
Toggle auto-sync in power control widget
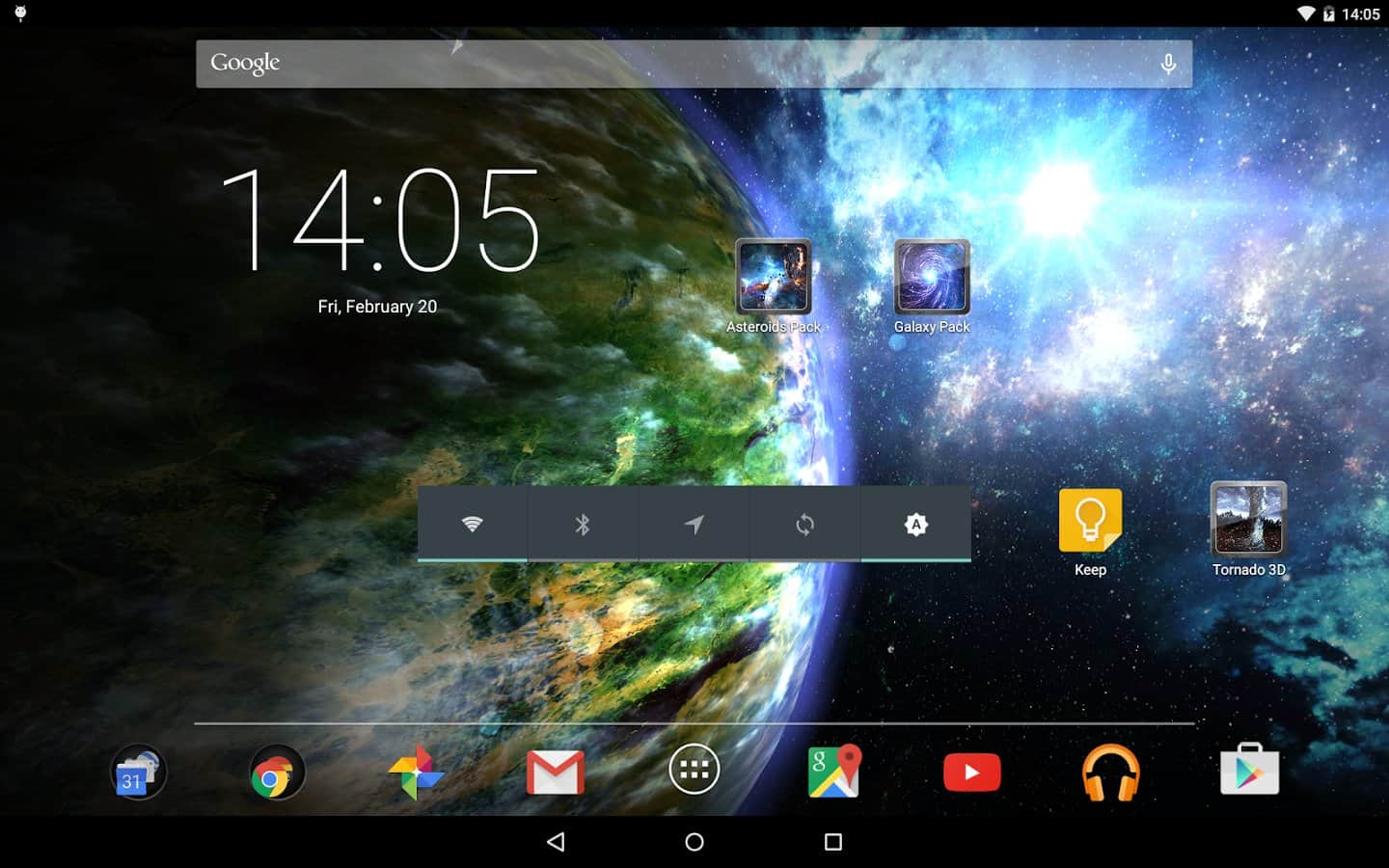tap(804, 524)
